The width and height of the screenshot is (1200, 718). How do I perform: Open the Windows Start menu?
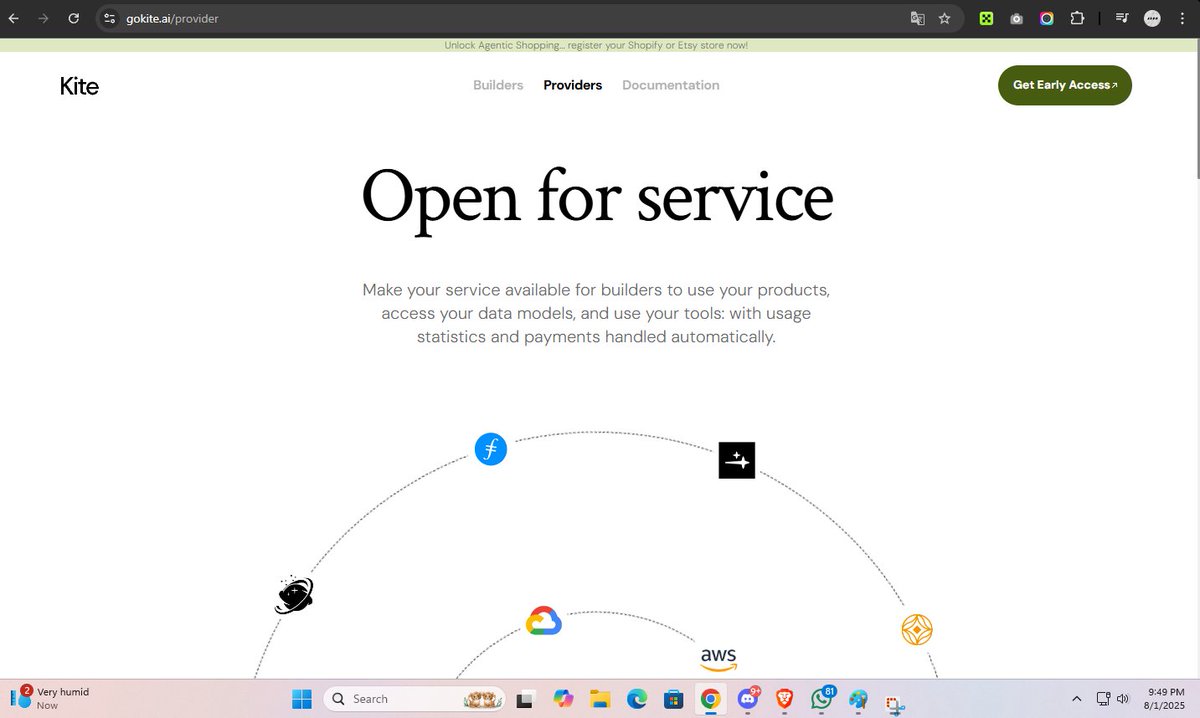coord(302,698)
